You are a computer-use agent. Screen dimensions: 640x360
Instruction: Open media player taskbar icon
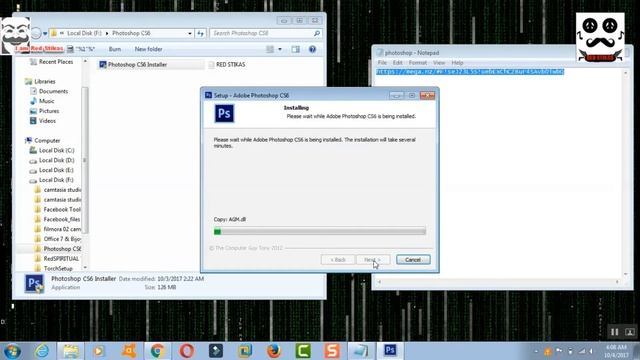98,351
